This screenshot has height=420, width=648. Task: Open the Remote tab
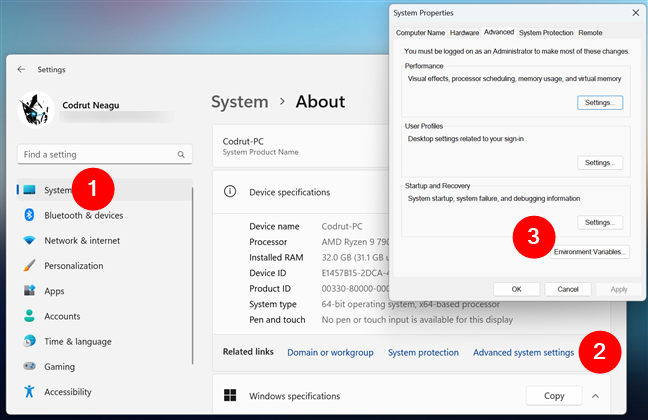(x=590, y=33)
